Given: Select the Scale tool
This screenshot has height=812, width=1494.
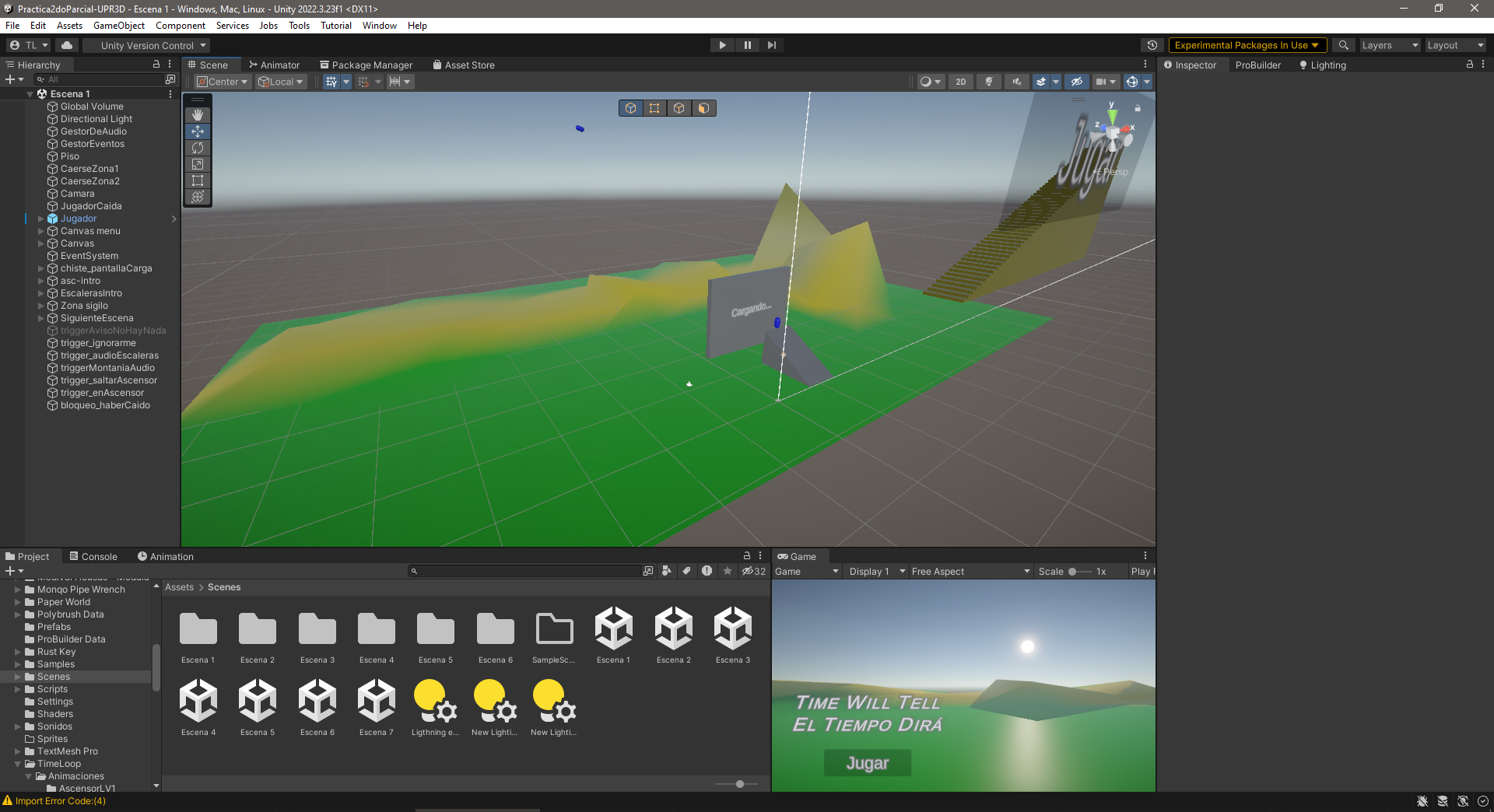Looking at the screenshot, I should click(x=198, y=164).
